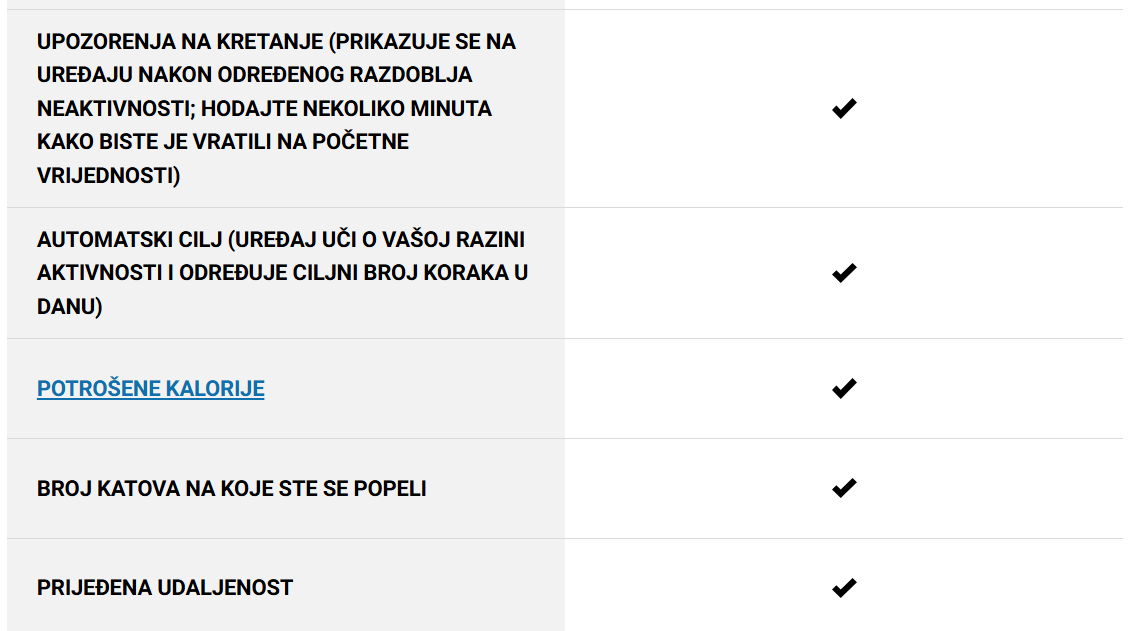Open the Potrošene kalorije link
The height and width of the screenshot is (631, 1134).
150,389
